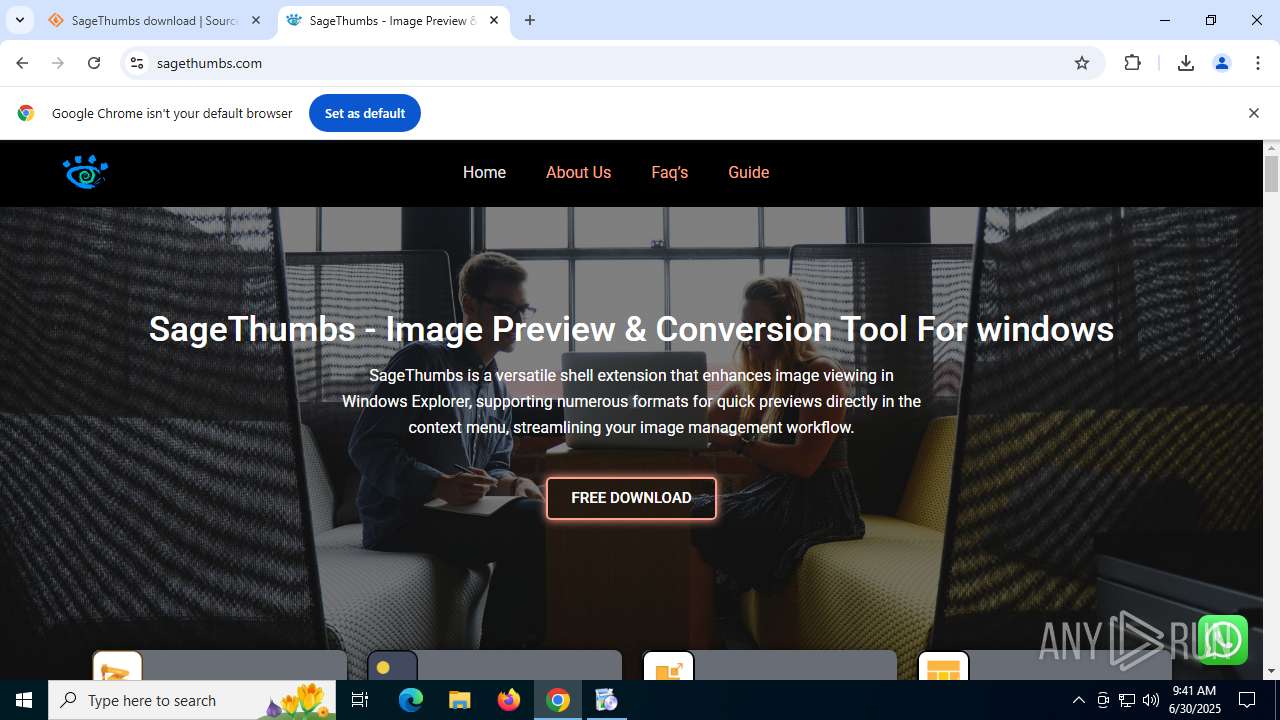Open a new browser tab
This screenshot has width=1280, height=720.
coord(530,20)
